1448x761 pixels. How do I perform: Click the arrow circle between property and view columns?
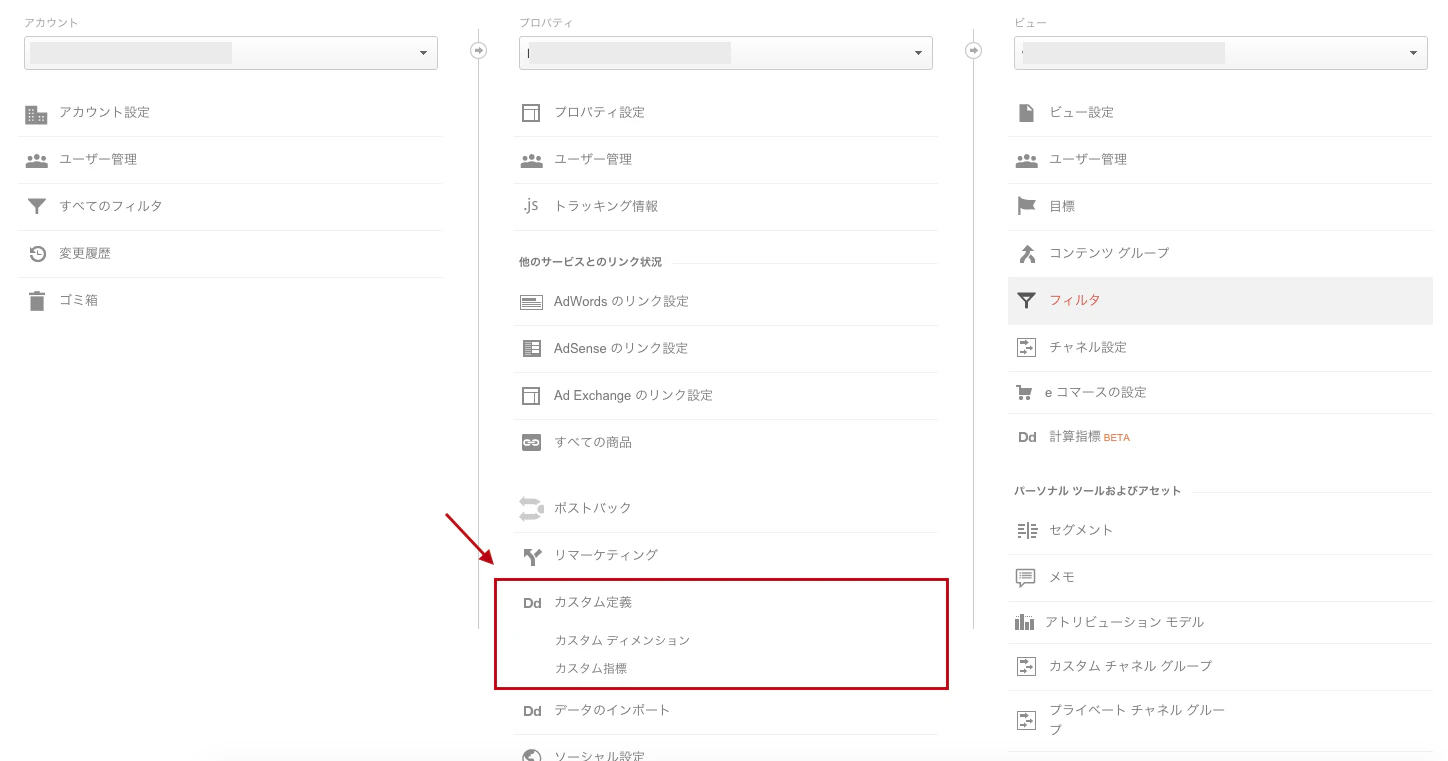(974, 50)
